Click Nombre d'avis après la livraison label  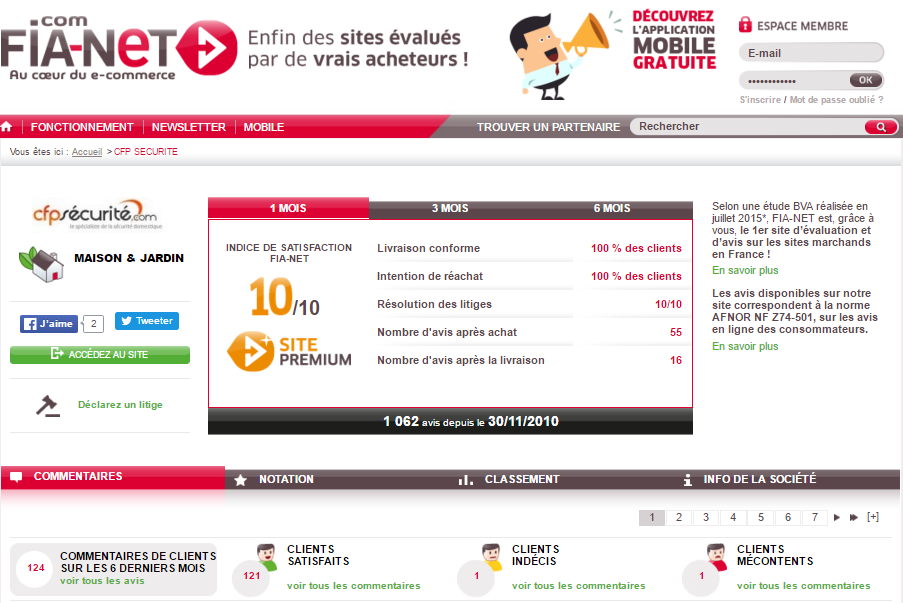point(461,361)
